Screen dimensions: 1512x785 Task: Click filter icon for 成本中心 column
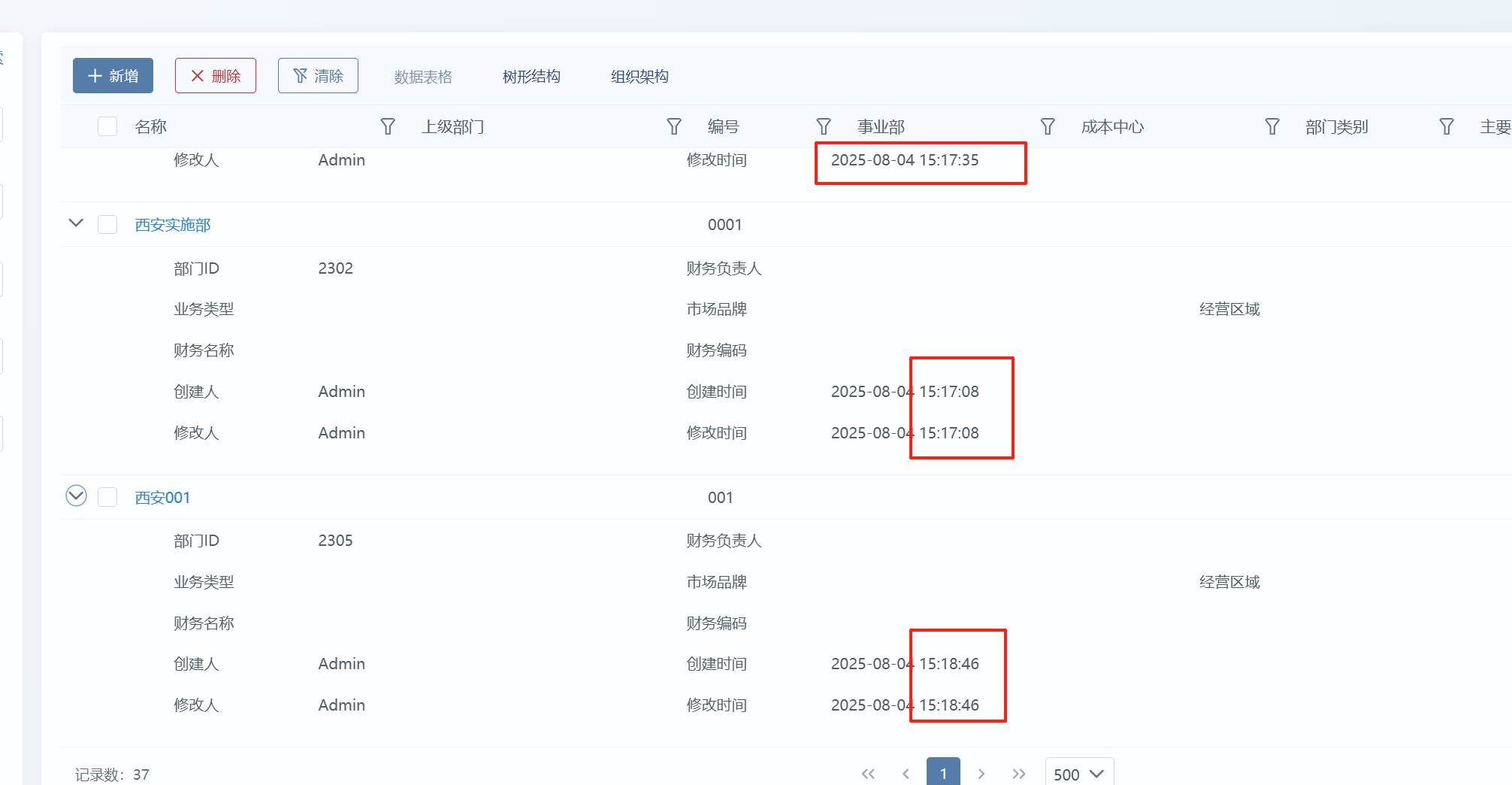(1272, 126)
